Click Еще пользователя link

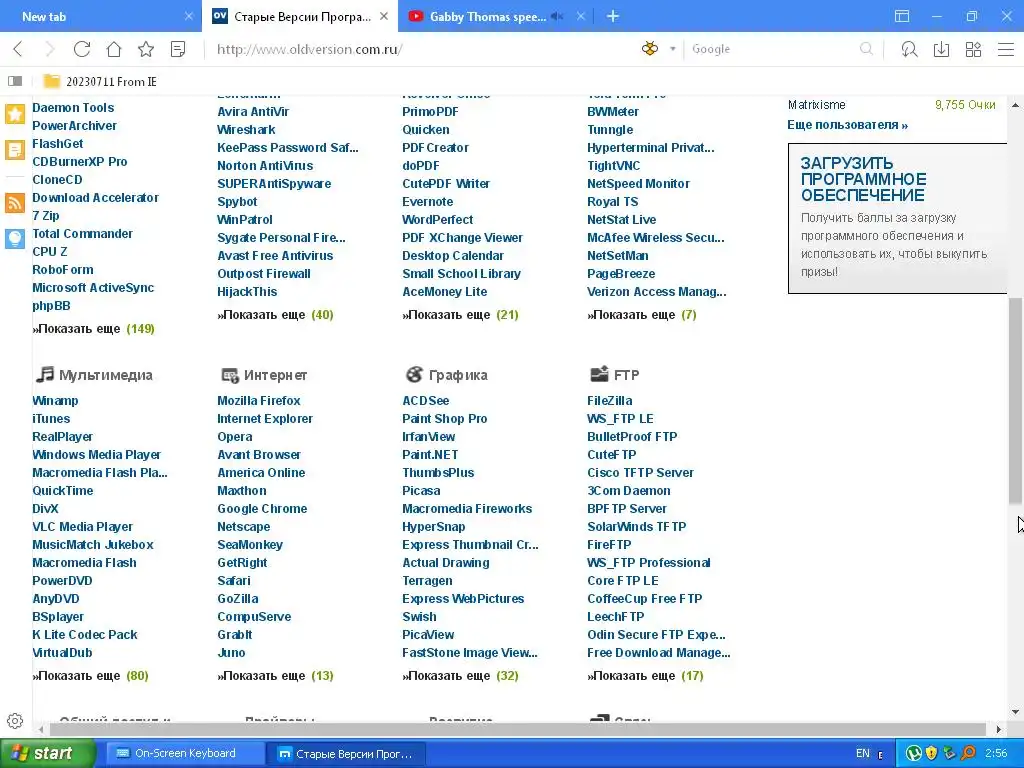pos(847,125)
